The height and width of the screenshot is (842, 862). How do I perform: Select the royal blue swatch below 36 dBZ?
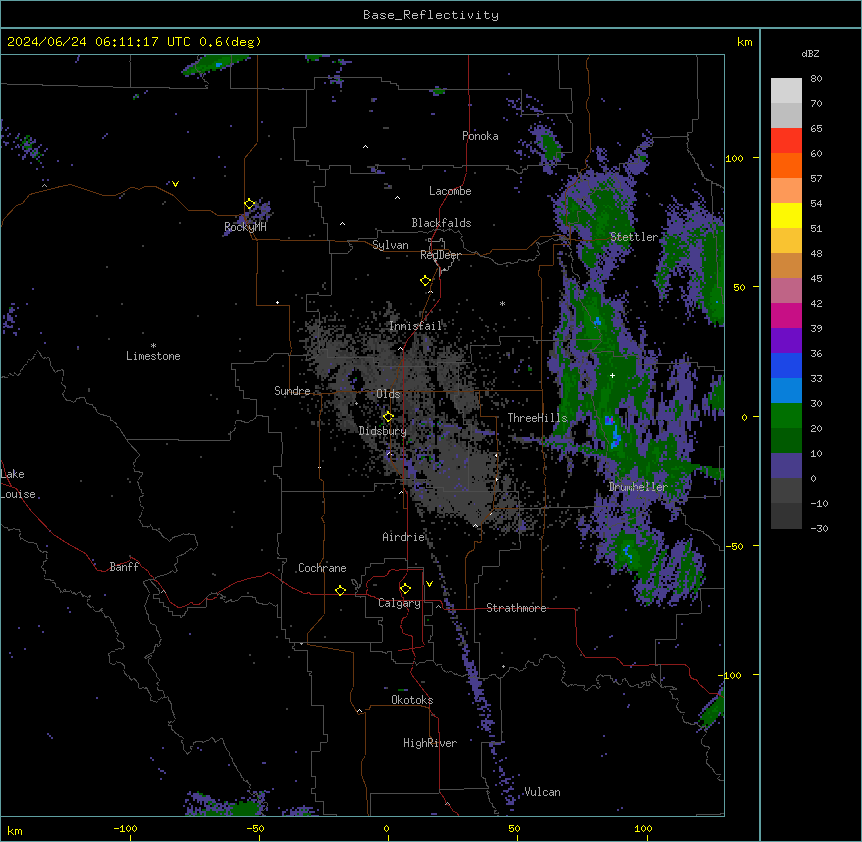click(x=786, y=365)
